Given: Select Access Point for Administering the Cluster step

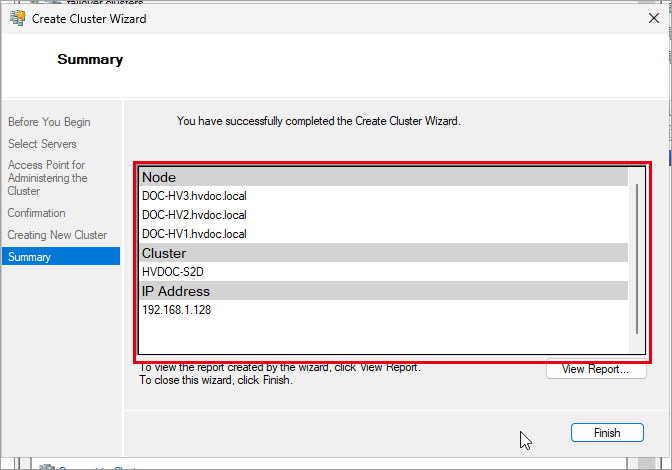Looking at the screenshot, I should [47, 178].
